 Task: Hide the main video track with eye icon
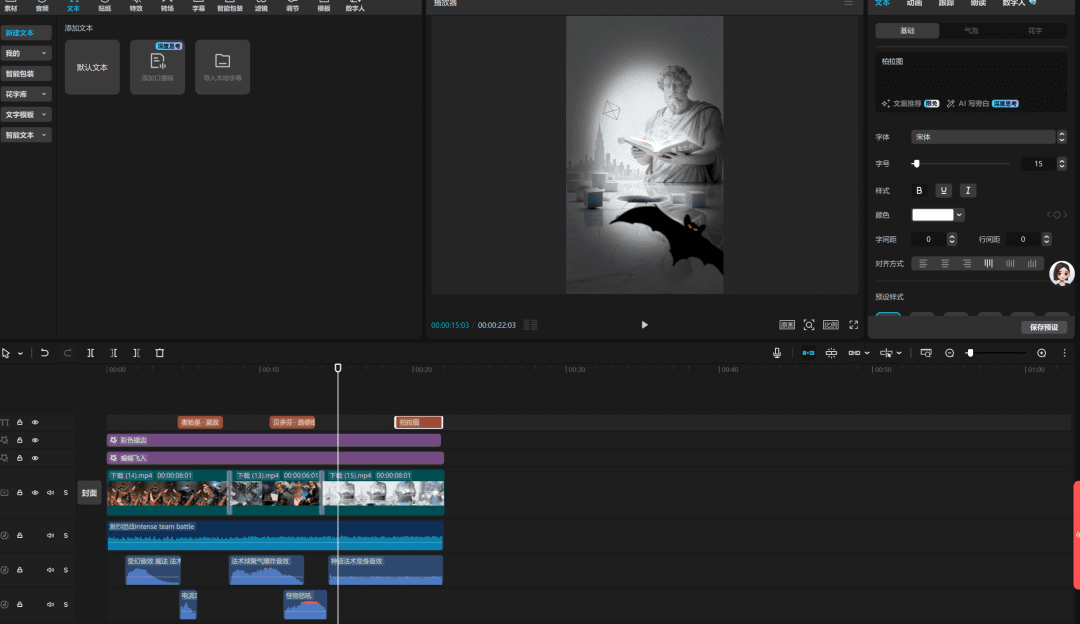click(35, 493)
